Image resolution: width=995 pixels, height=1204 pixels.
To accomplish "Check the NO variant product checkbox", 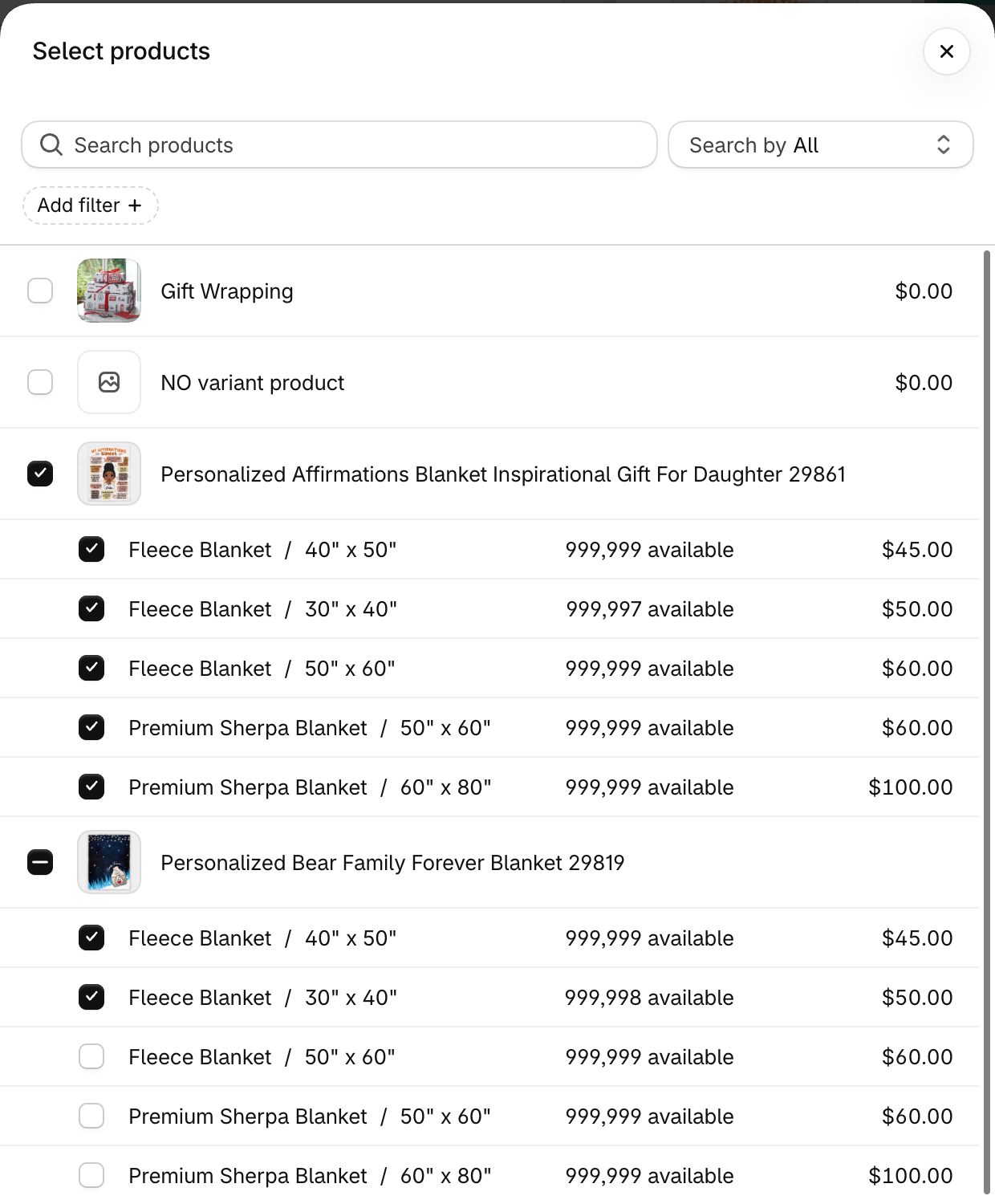I will click(x=40, y=382).
